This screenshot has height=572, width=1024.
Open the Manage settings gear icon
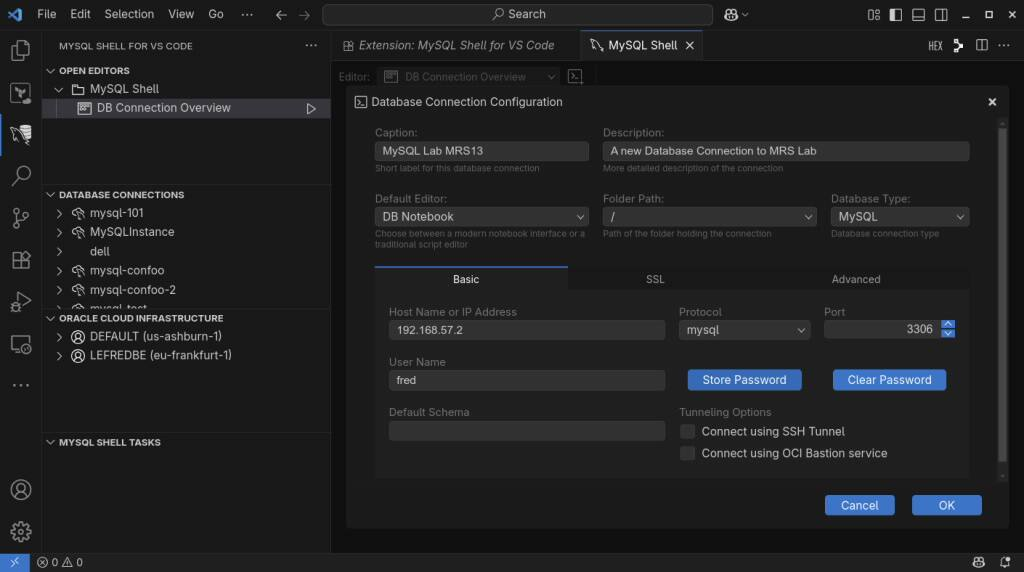pyautogui.click(x=20, y=531)
